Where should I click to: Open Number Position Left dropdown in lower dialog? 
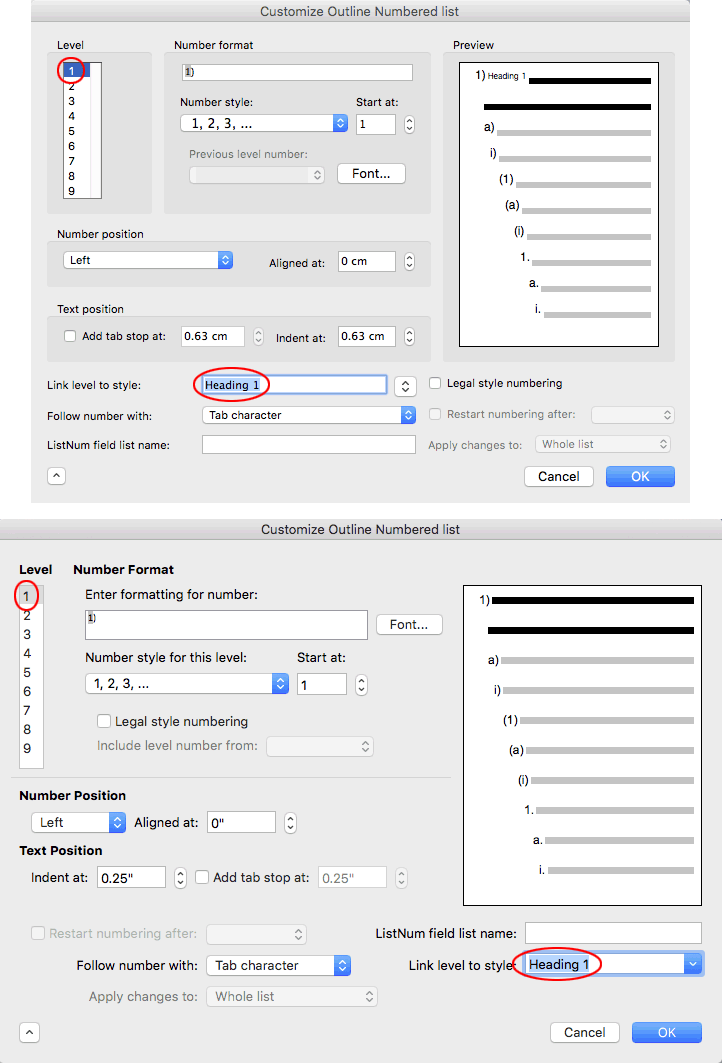79,822
